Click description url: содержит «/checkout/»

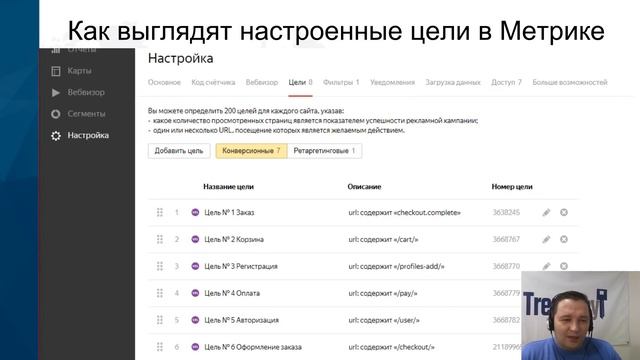[391, 347]
